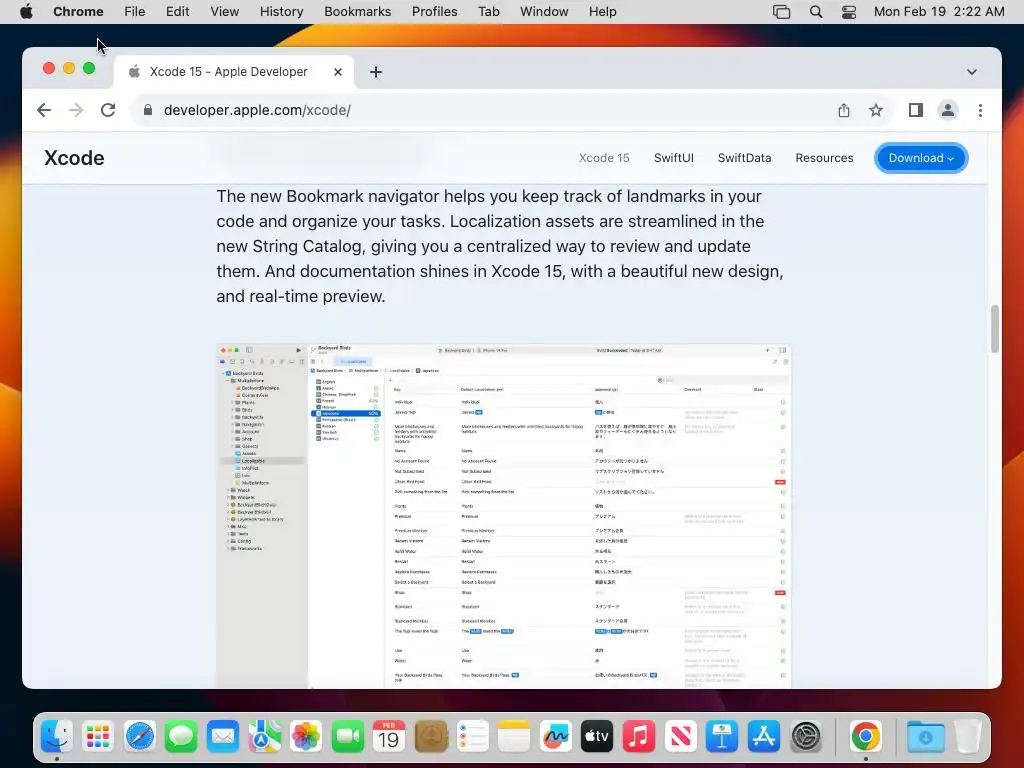Image resolution: width=1024 pixels, height=768 pixels.
Task: Open the Profiles menu
Action: [x=434, y=12]
